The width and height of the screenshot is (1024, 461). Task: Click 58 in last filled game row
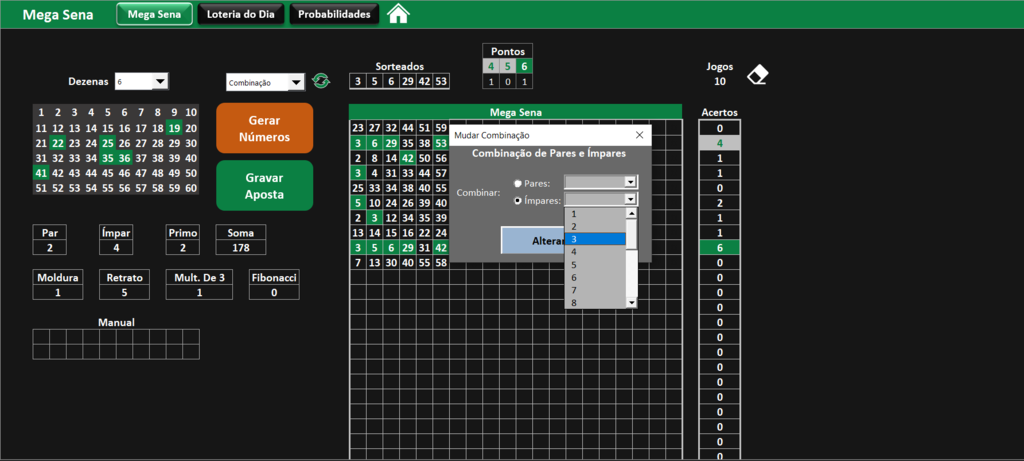[441, 262]
